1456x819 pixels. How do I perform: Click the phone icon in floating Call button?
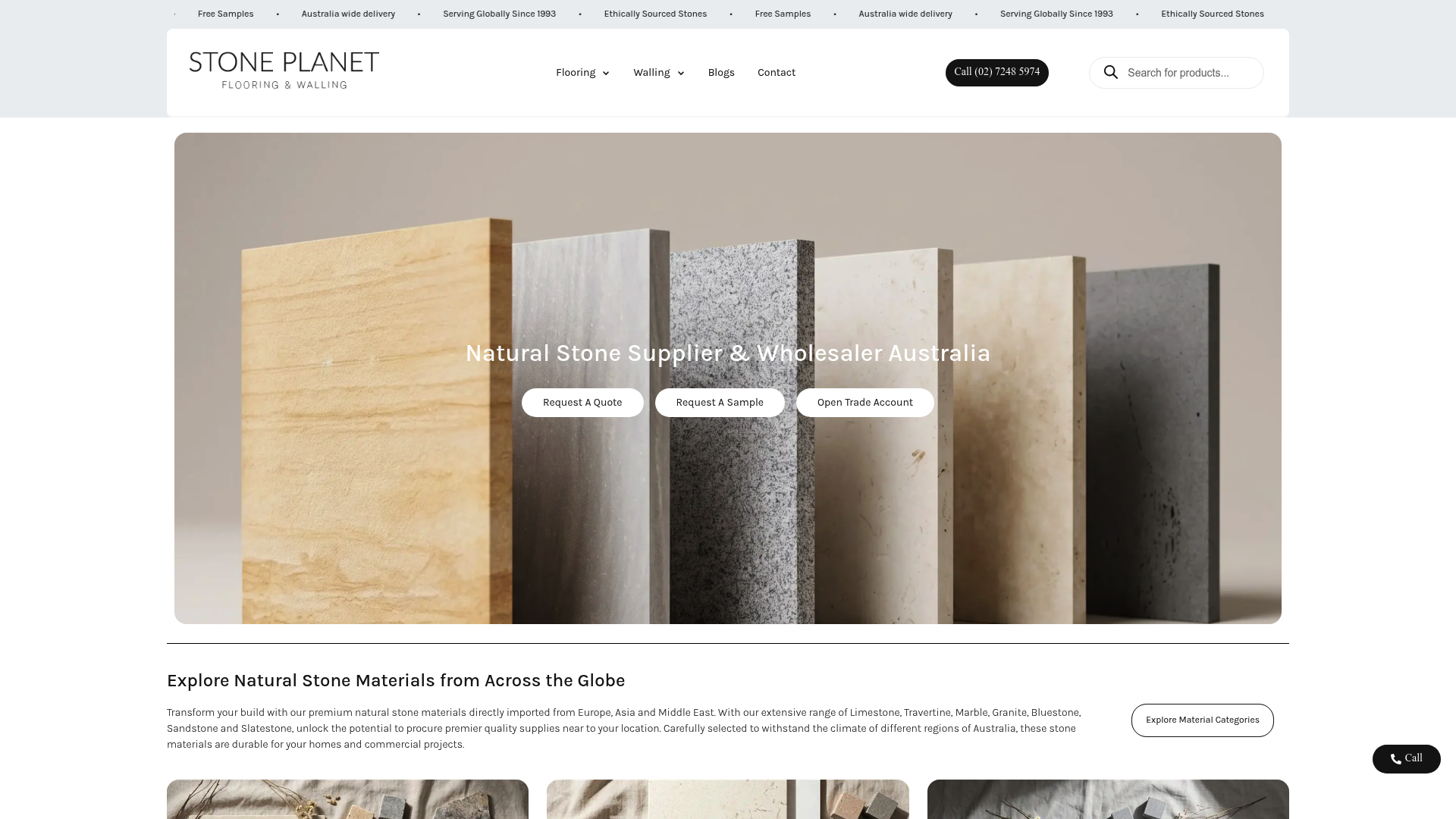(1396, 759)
